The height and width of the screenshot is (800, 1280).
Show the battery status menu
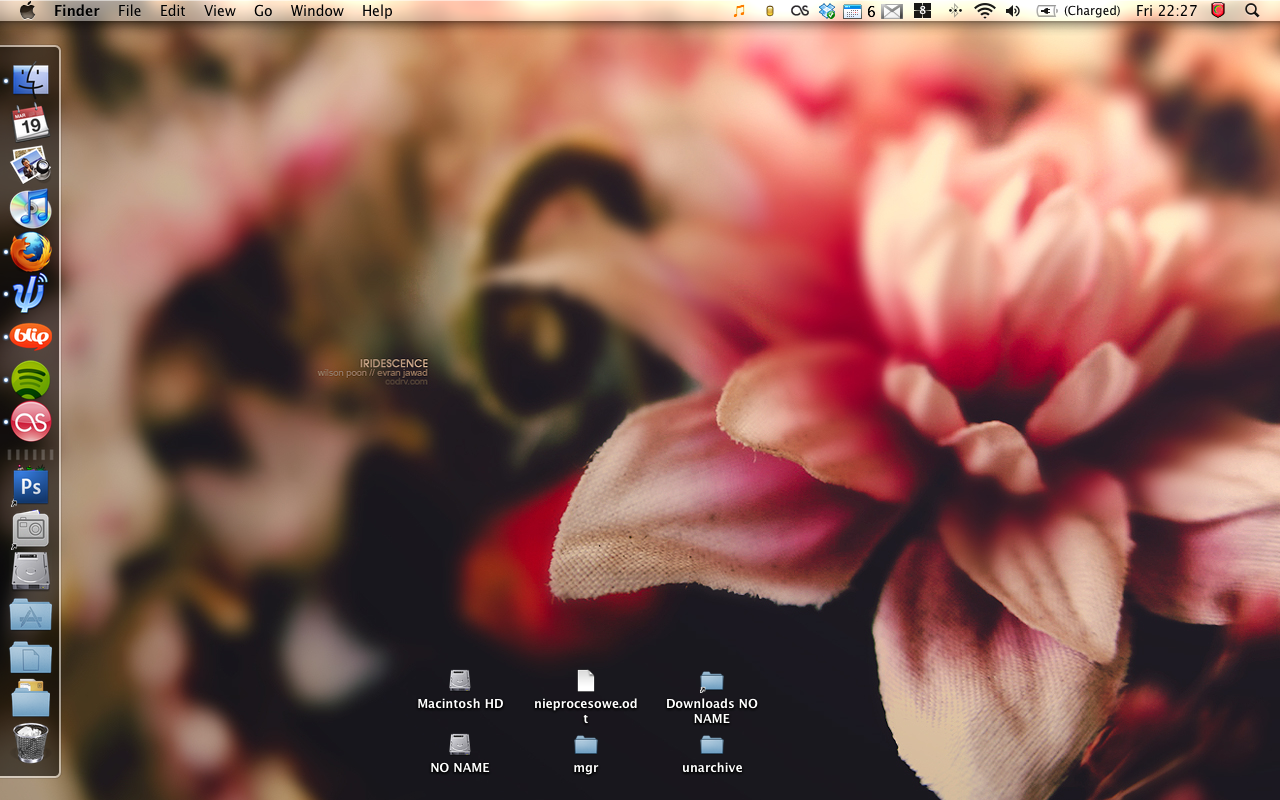[1047, 11]
